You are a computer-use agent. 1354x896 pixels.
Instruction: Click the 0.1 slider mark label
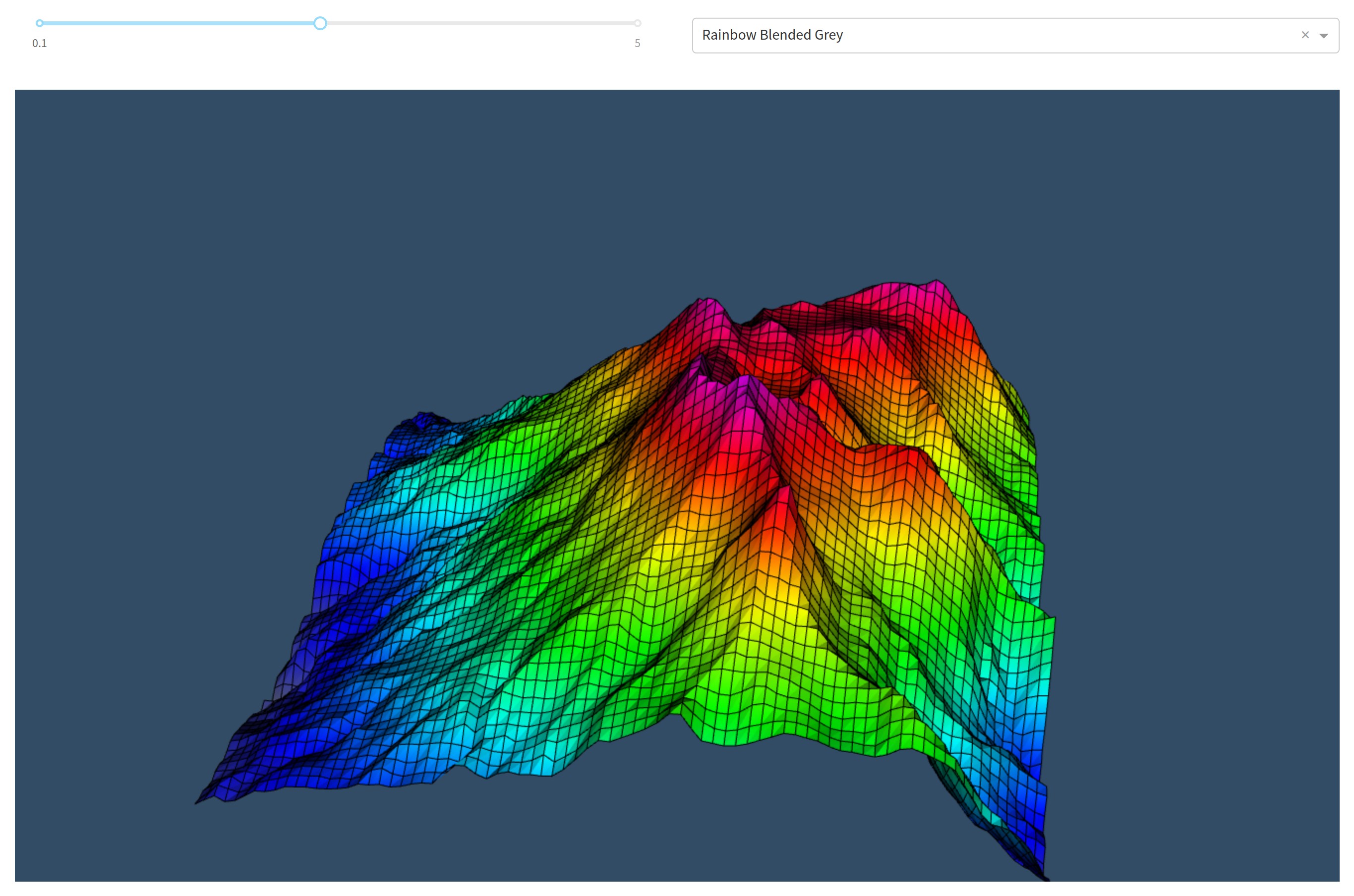click(x=40, y=44)
